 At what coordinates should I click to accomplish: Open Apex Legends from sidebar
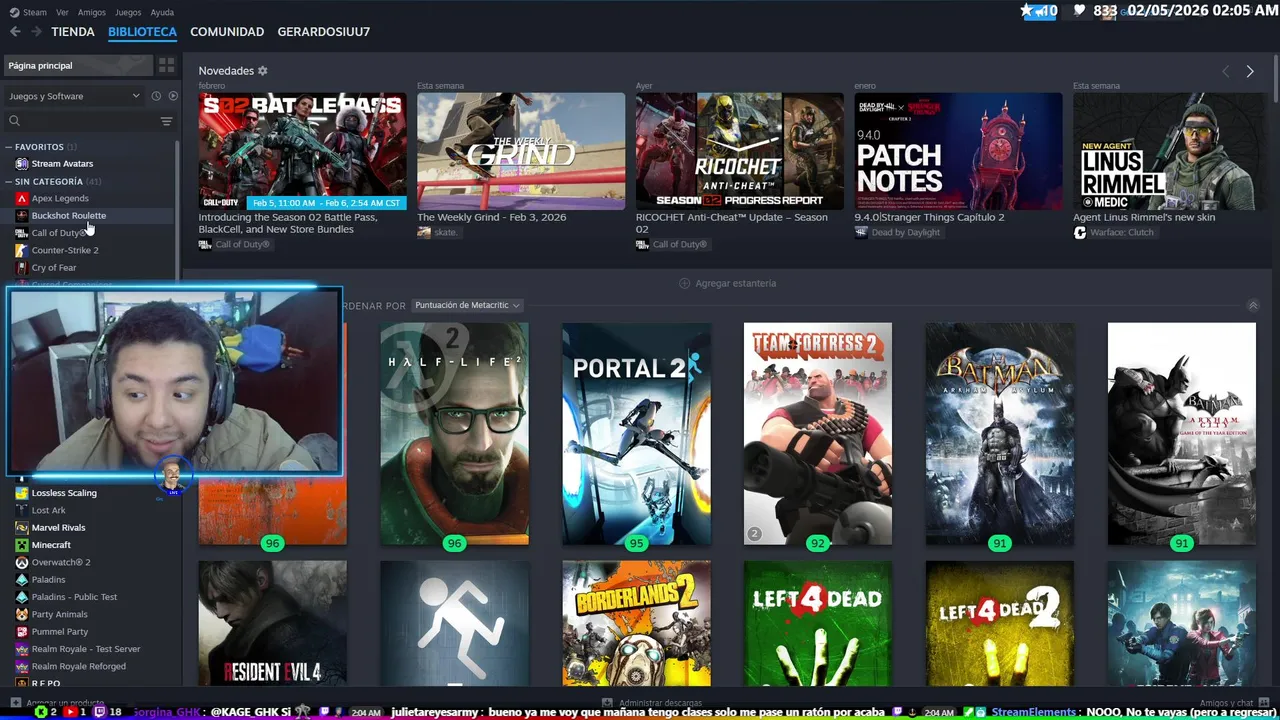click(x=60, y=198)
